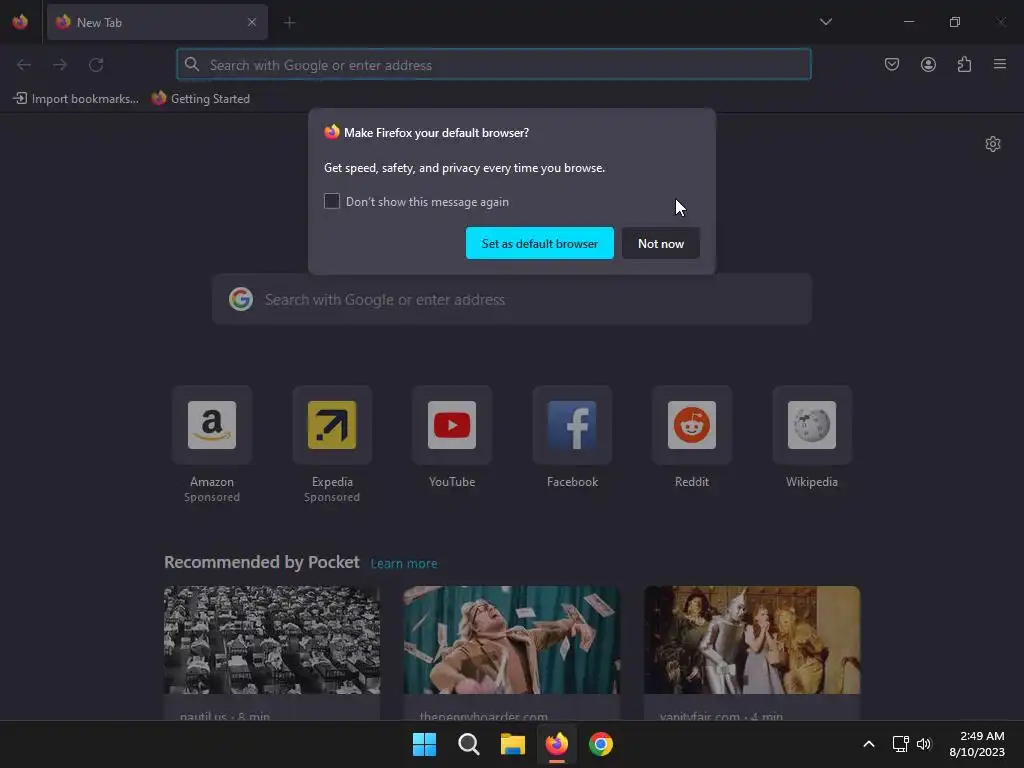
Task: Check Don't show this message again
Action: point(332,201)
